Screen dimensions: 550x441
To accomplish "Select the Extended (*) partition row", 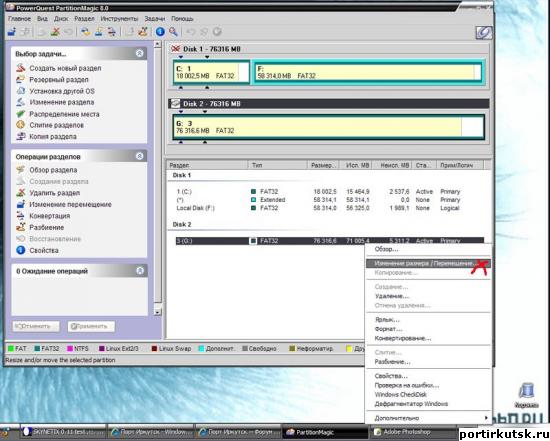I will tap(330, 200).
